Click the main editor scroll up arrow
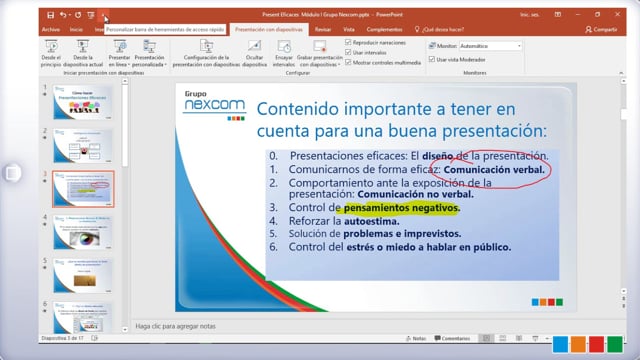The width and height of the screenshot is (640, 360). click(x=623, y=81)
